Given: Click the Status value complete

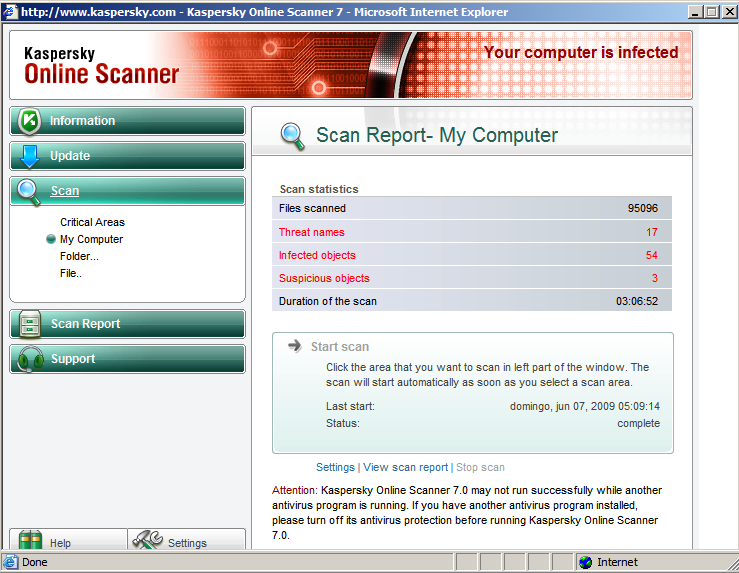Looking at the screenshot, I should point(639,423).
